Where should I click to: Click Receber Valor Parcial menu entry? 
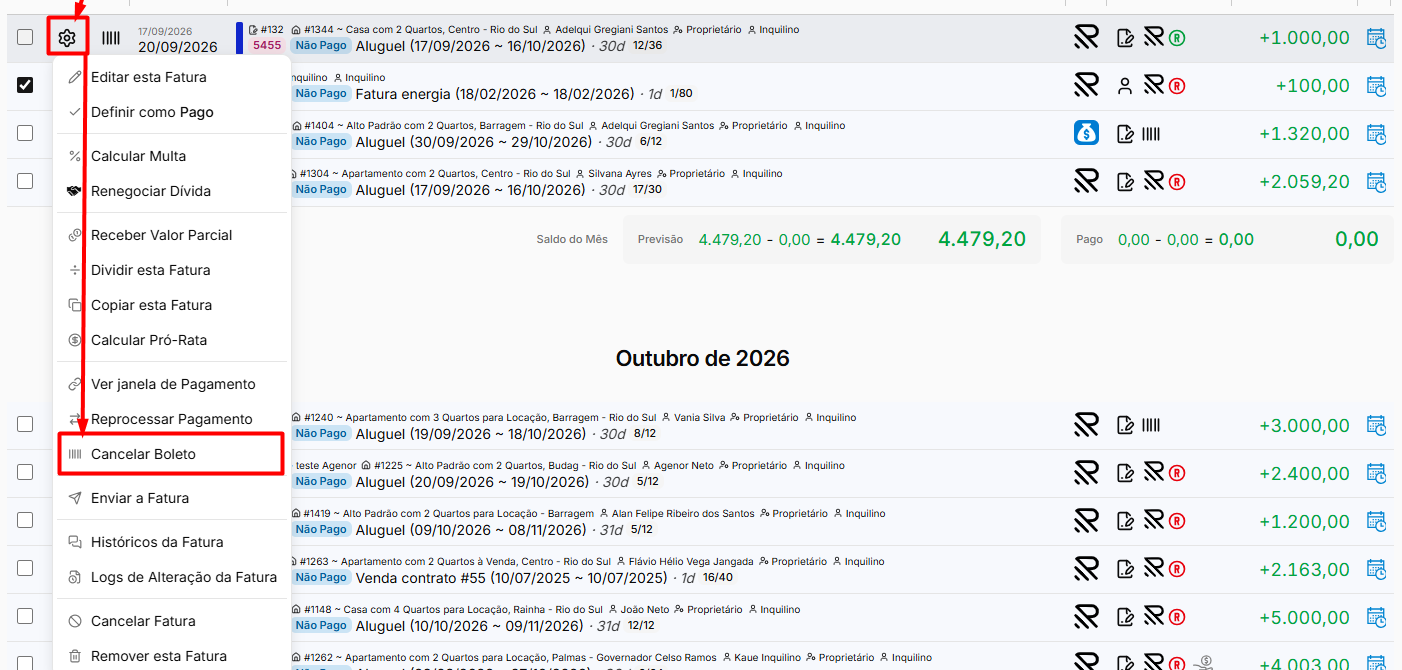(x=171, y=235)
